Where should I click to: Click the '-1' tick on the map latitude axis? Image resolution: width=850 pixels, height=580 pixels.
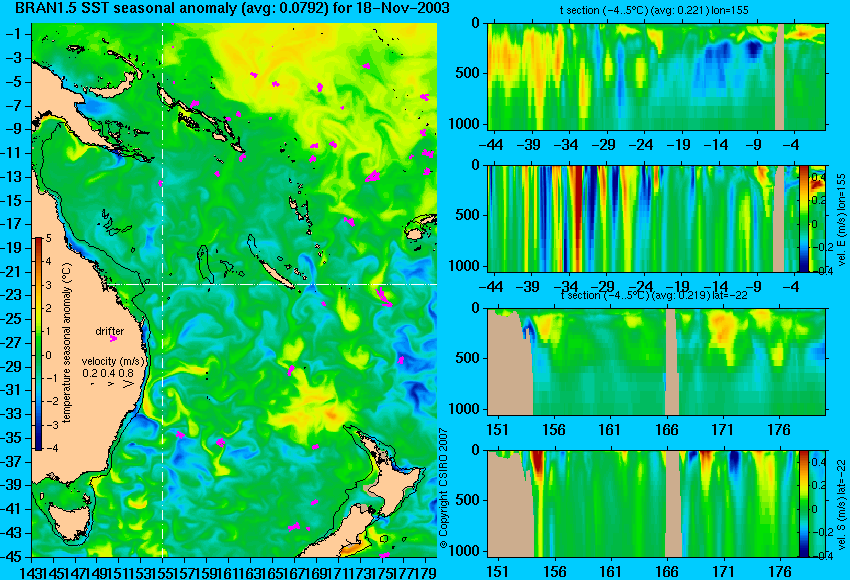click(x=14, y=34)
